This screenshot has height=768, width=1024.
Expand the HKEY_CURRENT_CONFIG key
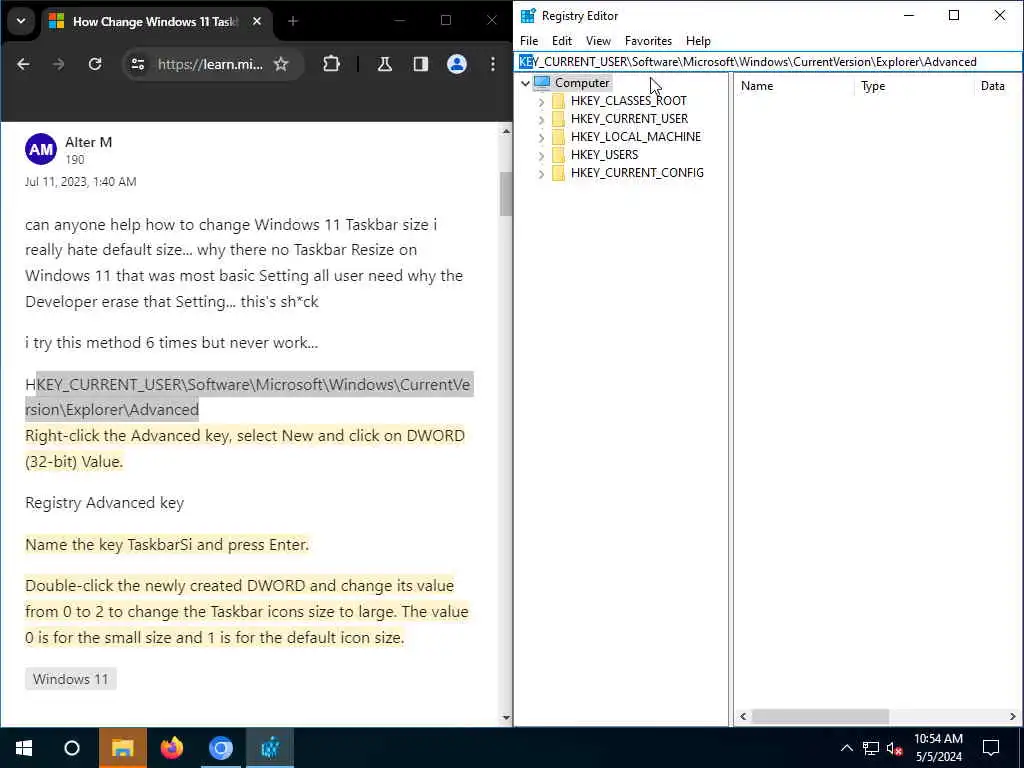click(x=541, y=174)
